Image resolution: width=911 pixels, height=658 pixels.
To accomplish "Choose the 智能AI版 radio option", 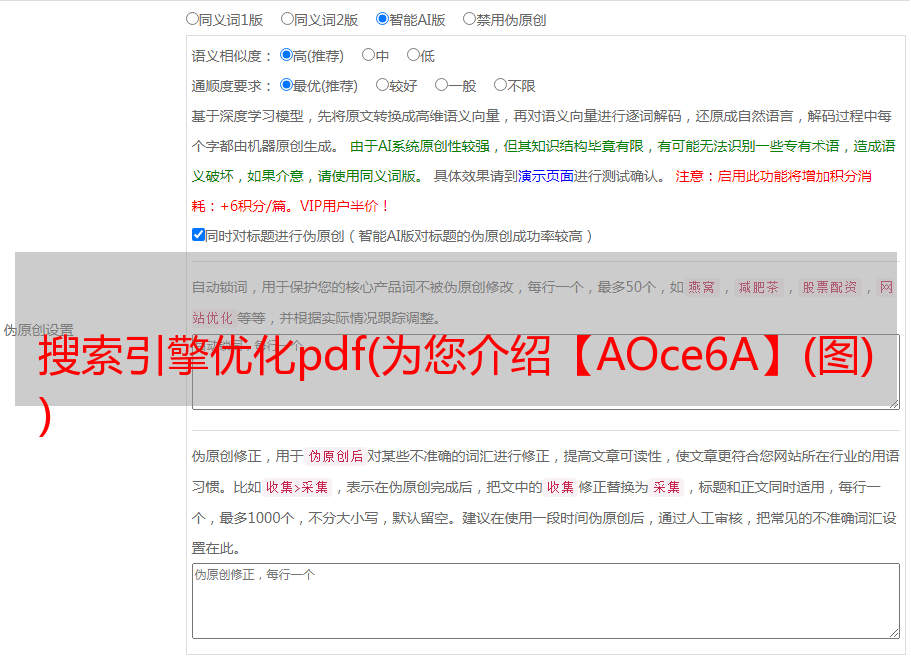I will tap(382, 19).
